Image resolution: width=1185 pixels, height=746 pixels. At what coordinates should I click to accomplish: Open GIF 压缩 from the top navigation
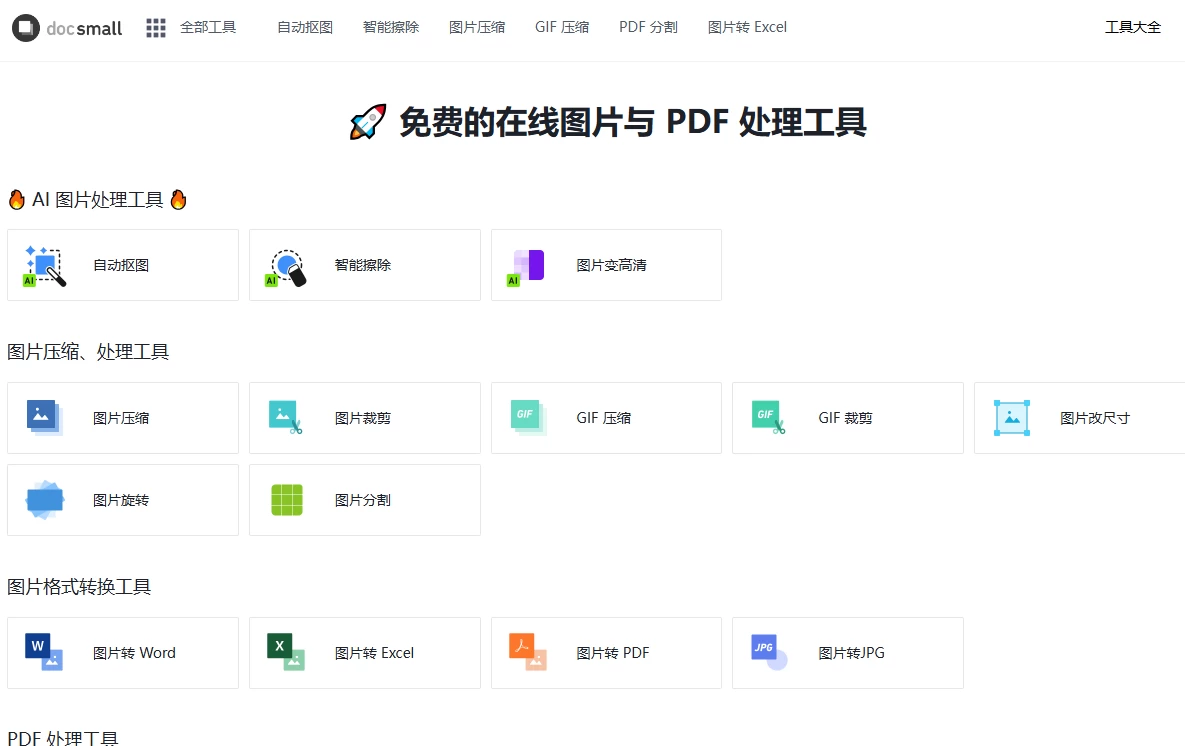pos(562,28)
